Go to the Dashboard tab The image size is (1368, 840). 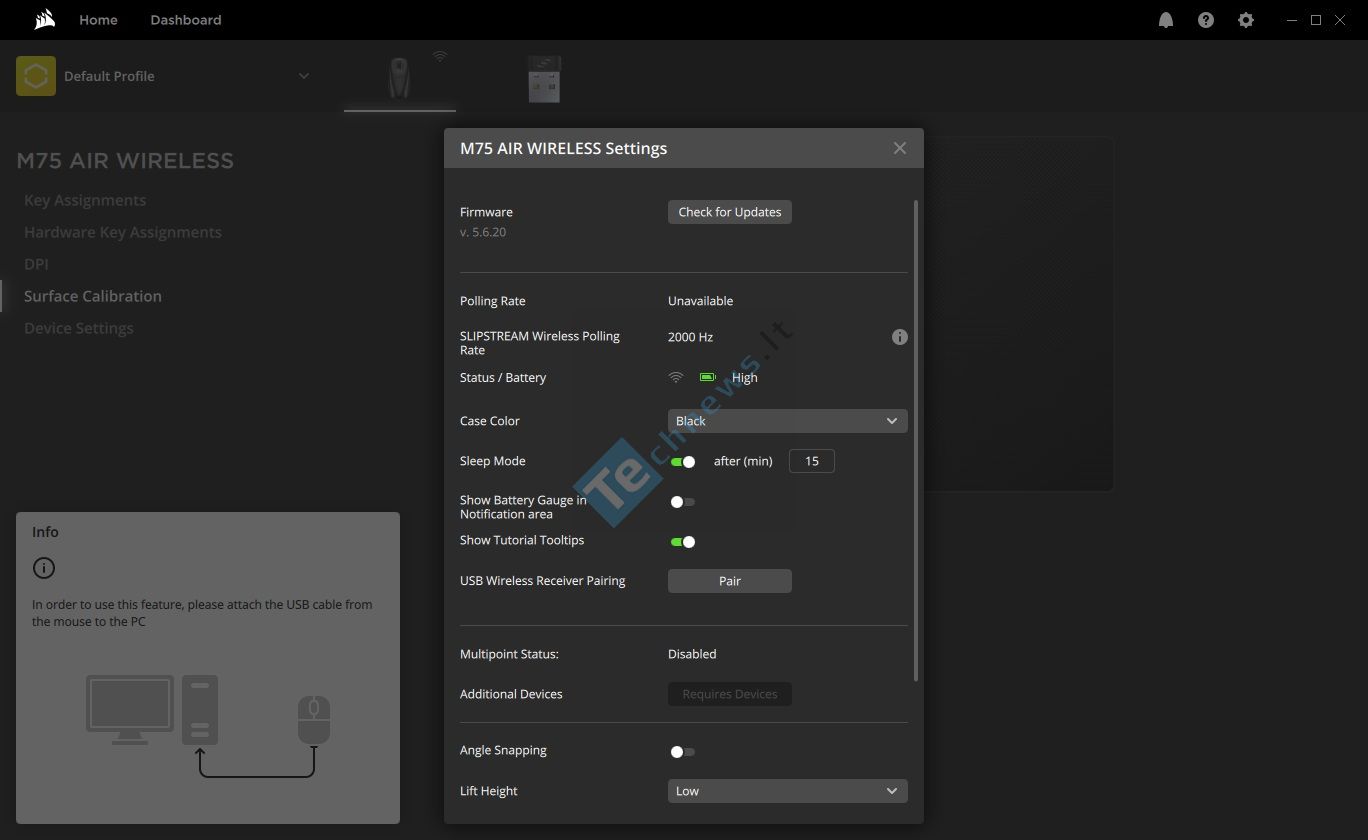[x=186, y=20]
